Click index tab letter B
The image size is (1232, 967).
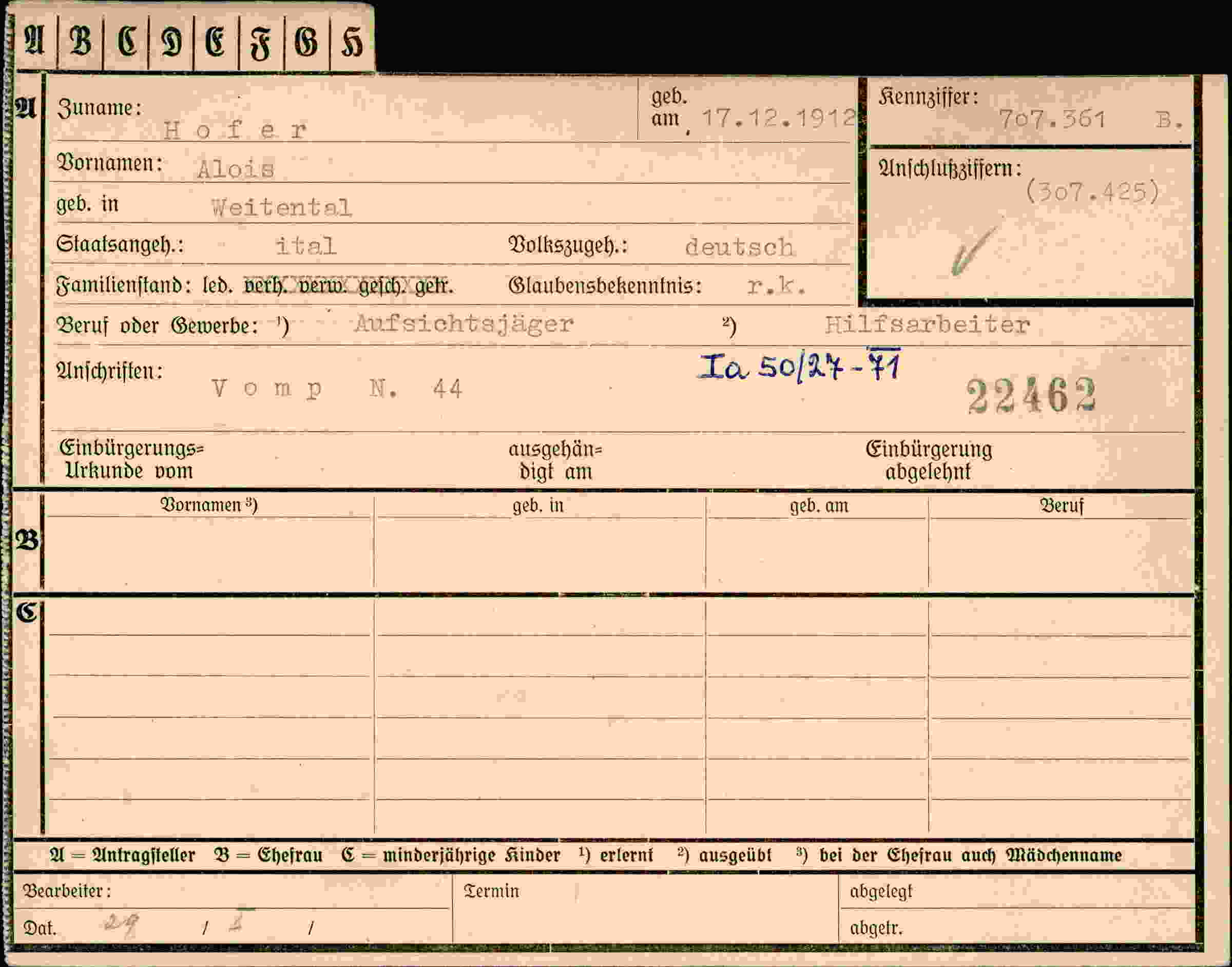click(x=80, y=42)
